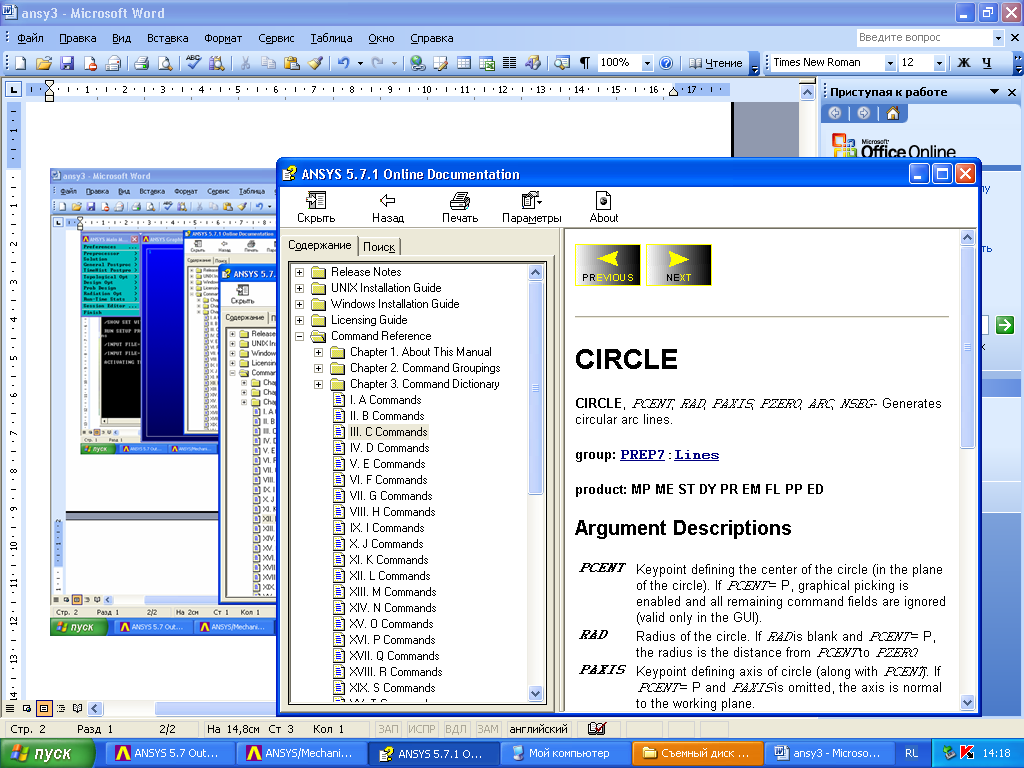Select XIII. M Commands tree item

coord(392,592)
